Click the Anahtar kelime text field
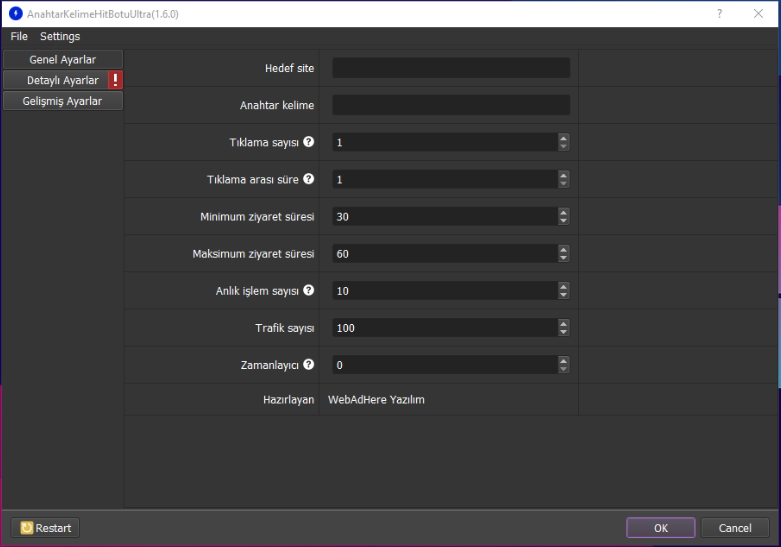This screenshot has width=781, height=547. pos(450,105)
